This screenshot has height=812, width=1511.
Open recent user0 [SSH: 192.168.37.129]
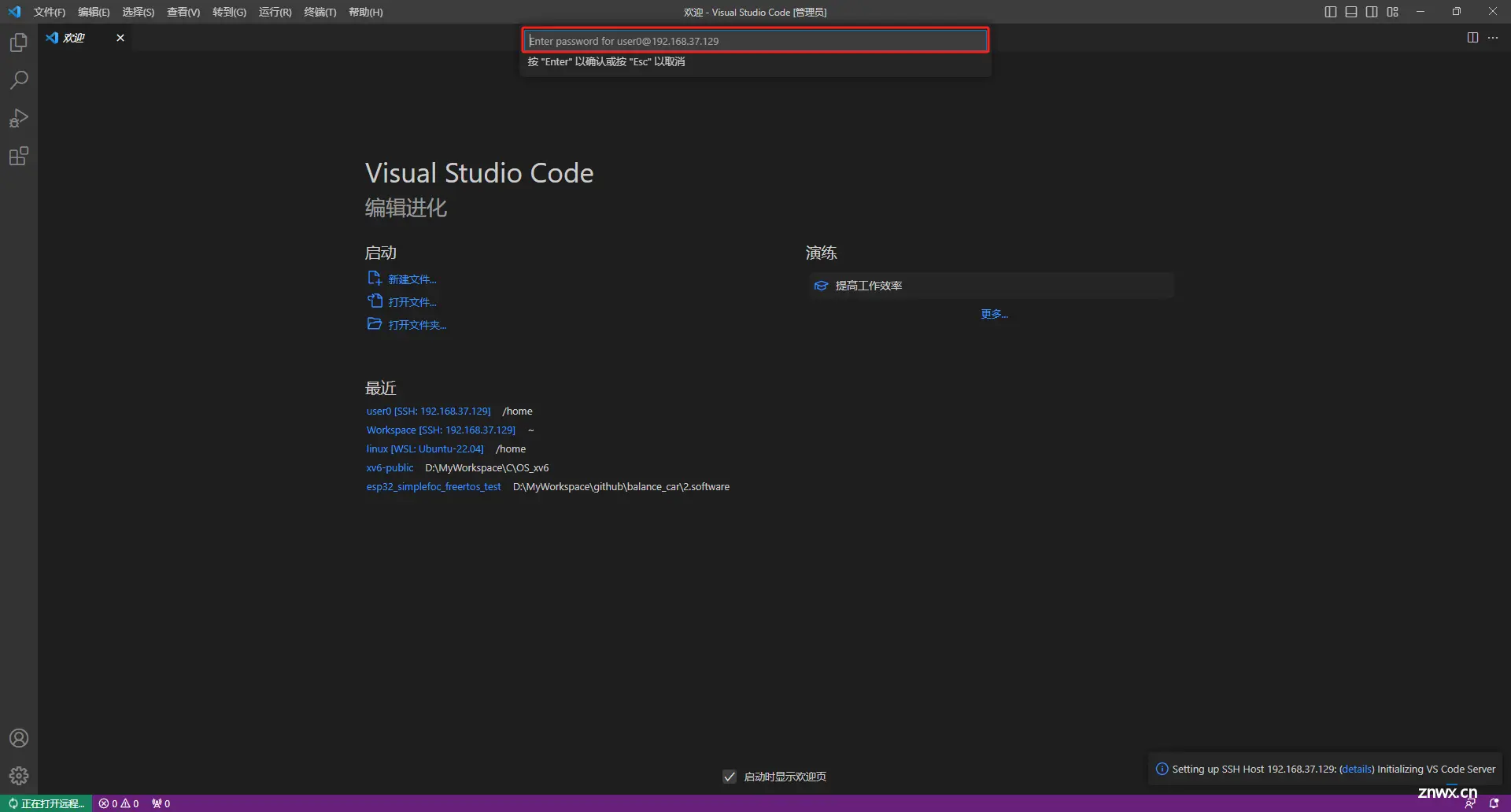tap(428, 411)
